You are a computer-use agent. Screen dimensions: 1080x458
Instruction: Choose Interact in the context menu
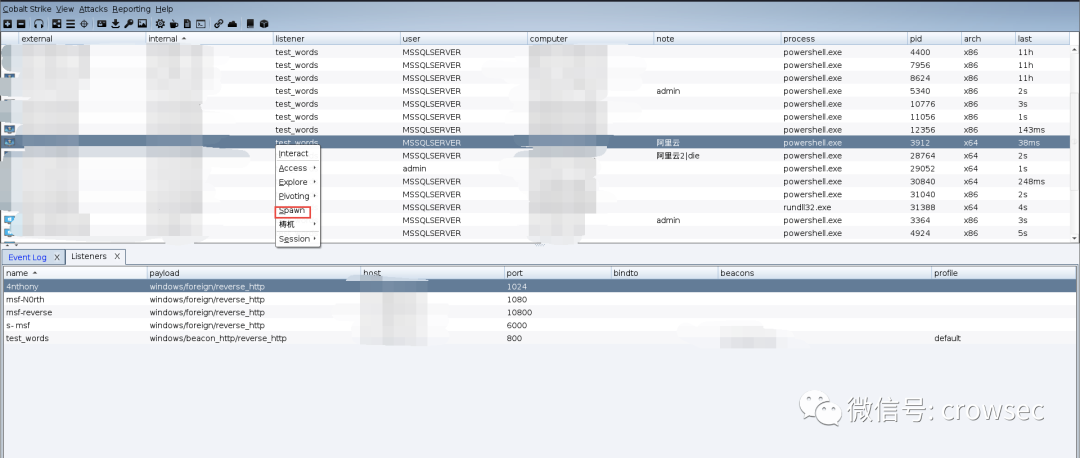point(298,154)
